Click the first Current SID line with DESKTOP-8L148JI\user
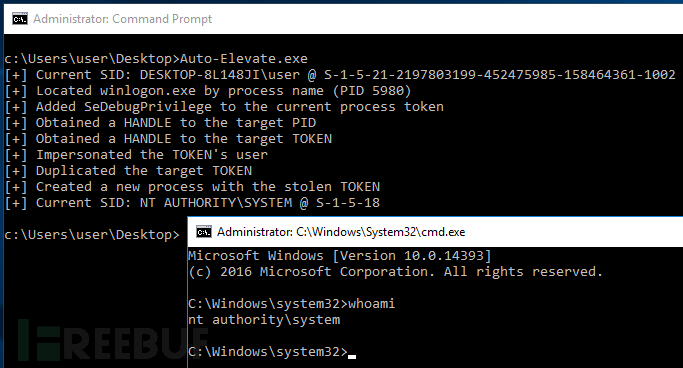The width and height of the screenshot is (683, 368). point(340,75)
